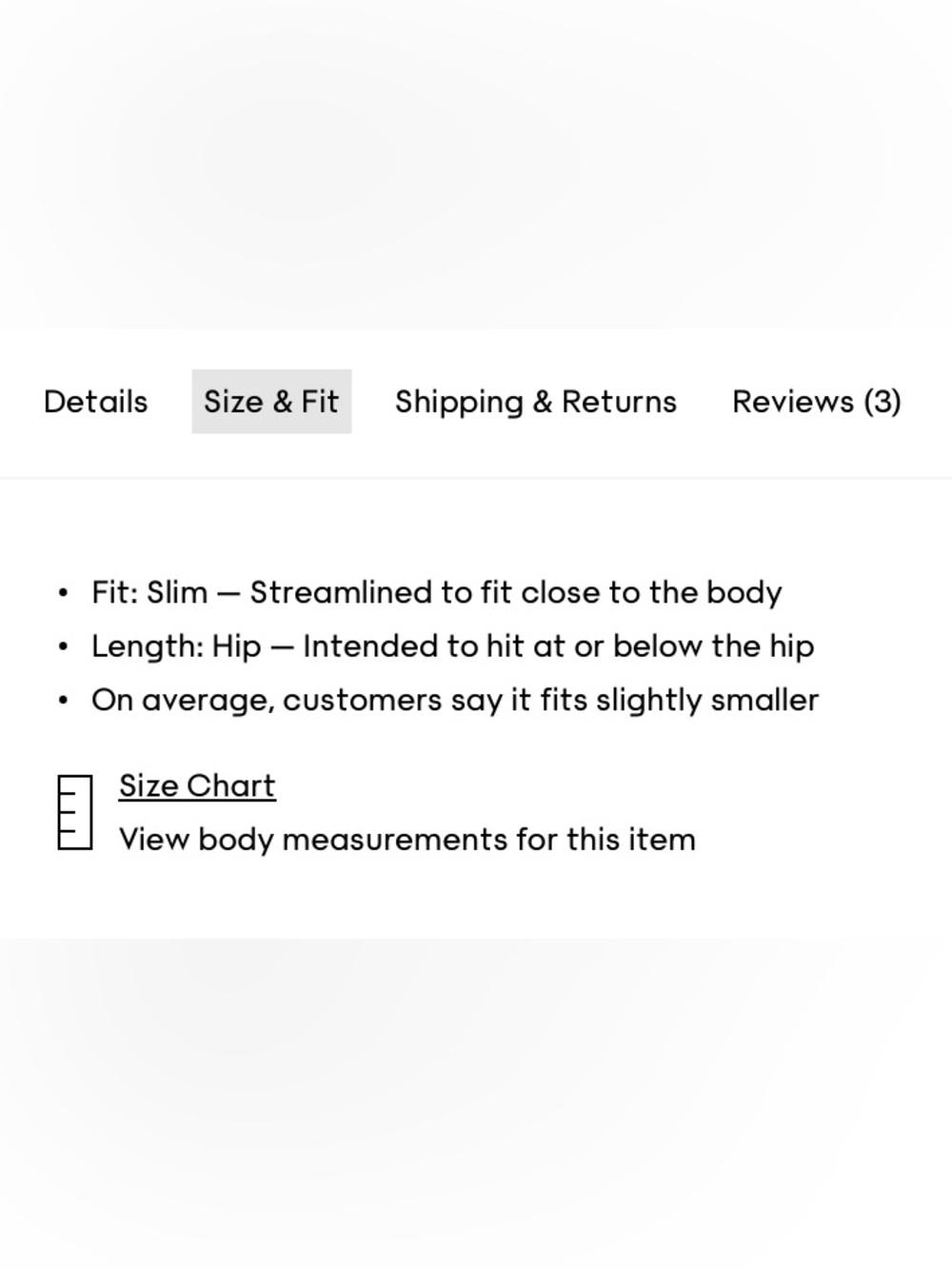Select the 'Length: Hip' bullet line
The width and height of the screenshot is (952, 1269).
(x=453, y=646)
